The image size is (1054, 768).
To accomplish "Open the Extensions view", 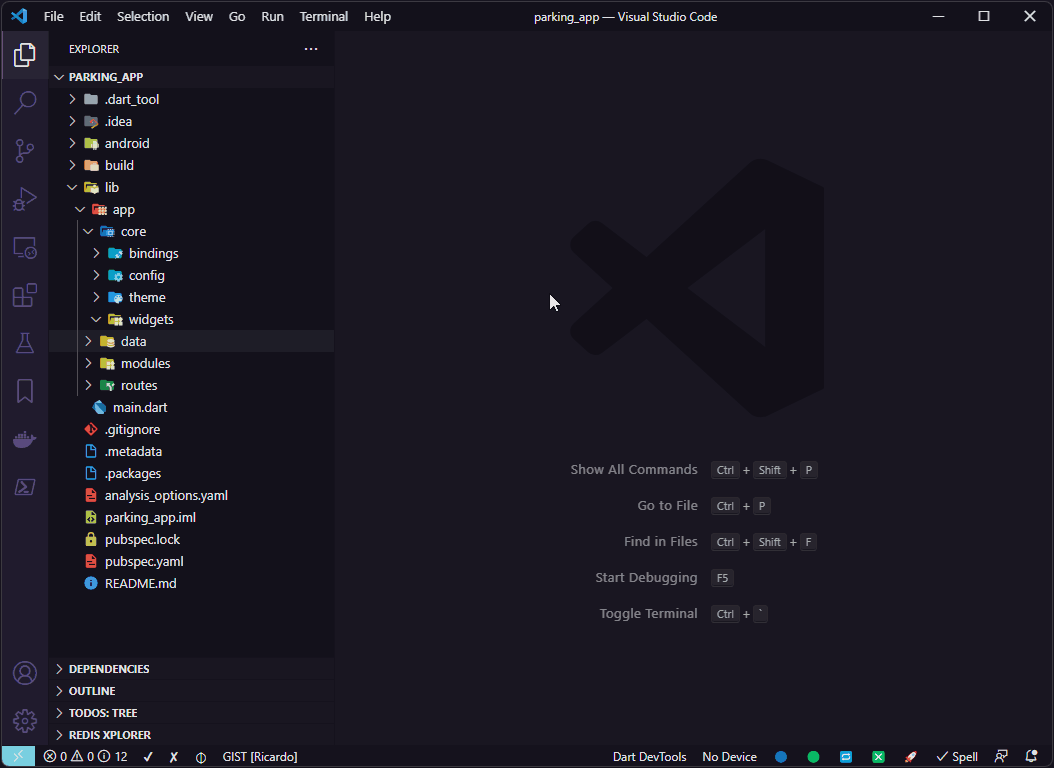I will pyautogui.click(x=25, y=296).
